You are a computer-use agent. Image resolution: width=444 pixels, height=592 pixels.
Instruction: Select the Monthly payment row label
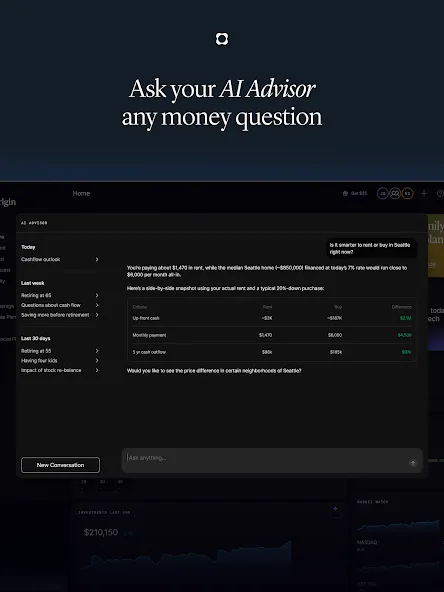coord(149,335)
